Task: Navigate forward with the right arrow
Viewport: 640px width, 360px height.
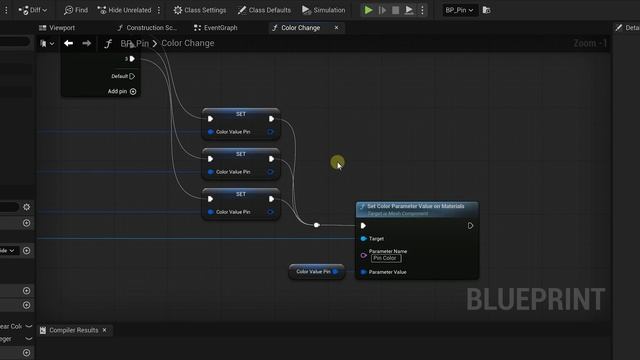Action: coord(87,43)
